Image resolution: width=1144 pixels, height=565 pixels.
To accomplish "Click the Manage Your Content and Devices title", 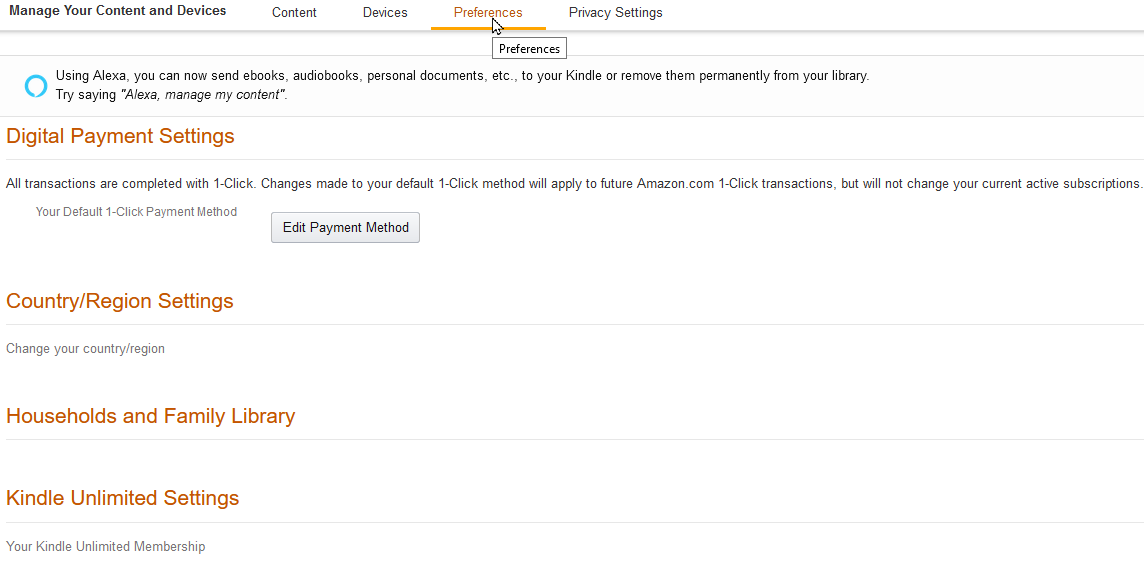I will pos(118,11).
